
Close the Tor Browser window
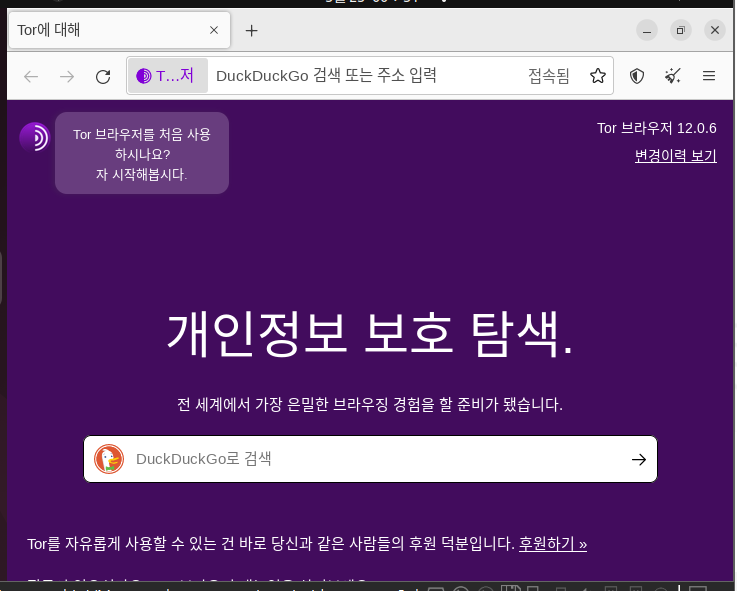point(715,31)
